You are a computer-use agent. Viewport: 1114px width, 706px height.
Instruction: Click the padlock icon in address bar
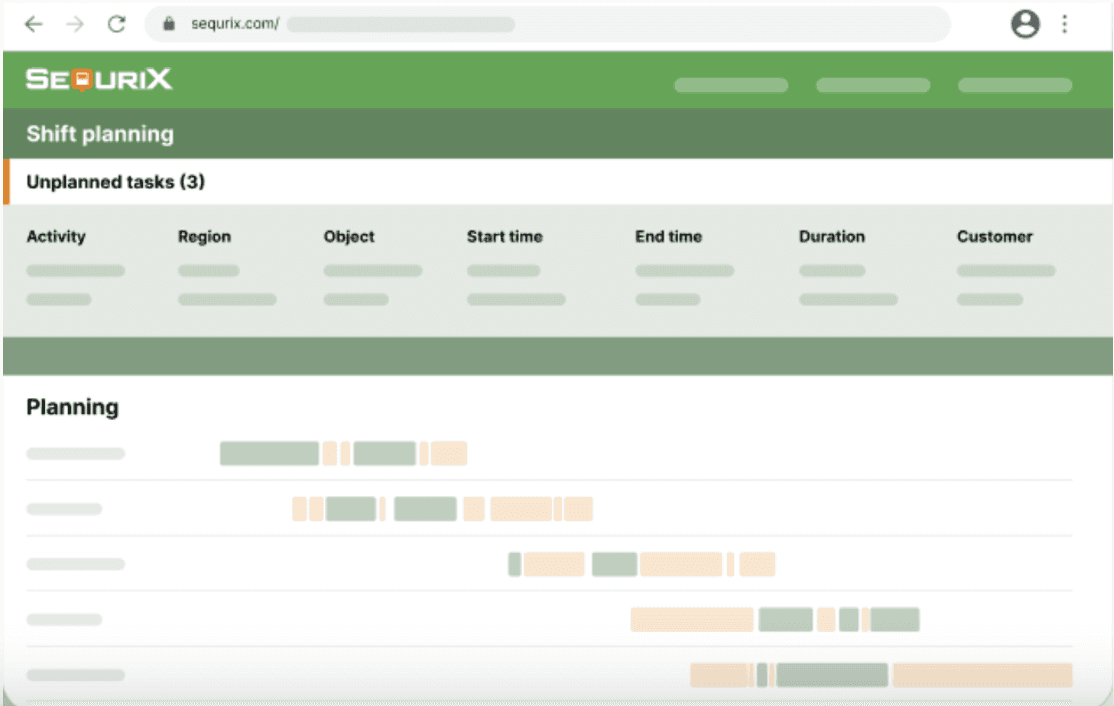(168, 23)
